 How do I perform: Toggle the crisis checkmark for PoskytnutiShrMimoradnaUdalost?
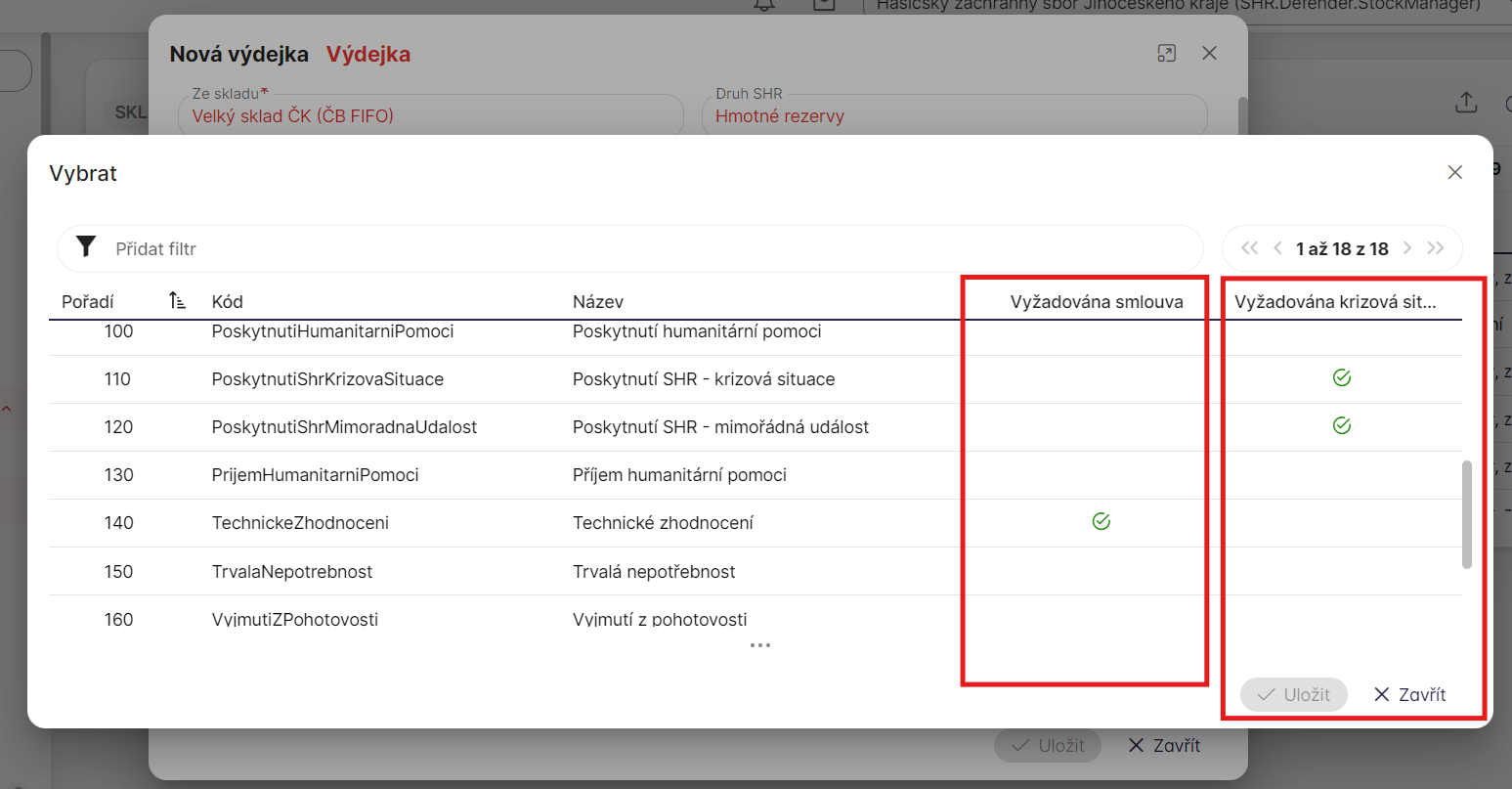(x=1342, y=426)
